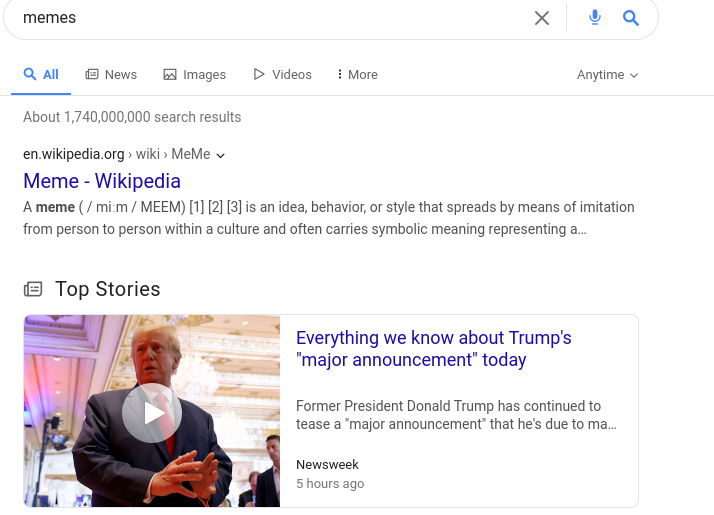Clear the search box with the X icon

click(x=542, y=18)
